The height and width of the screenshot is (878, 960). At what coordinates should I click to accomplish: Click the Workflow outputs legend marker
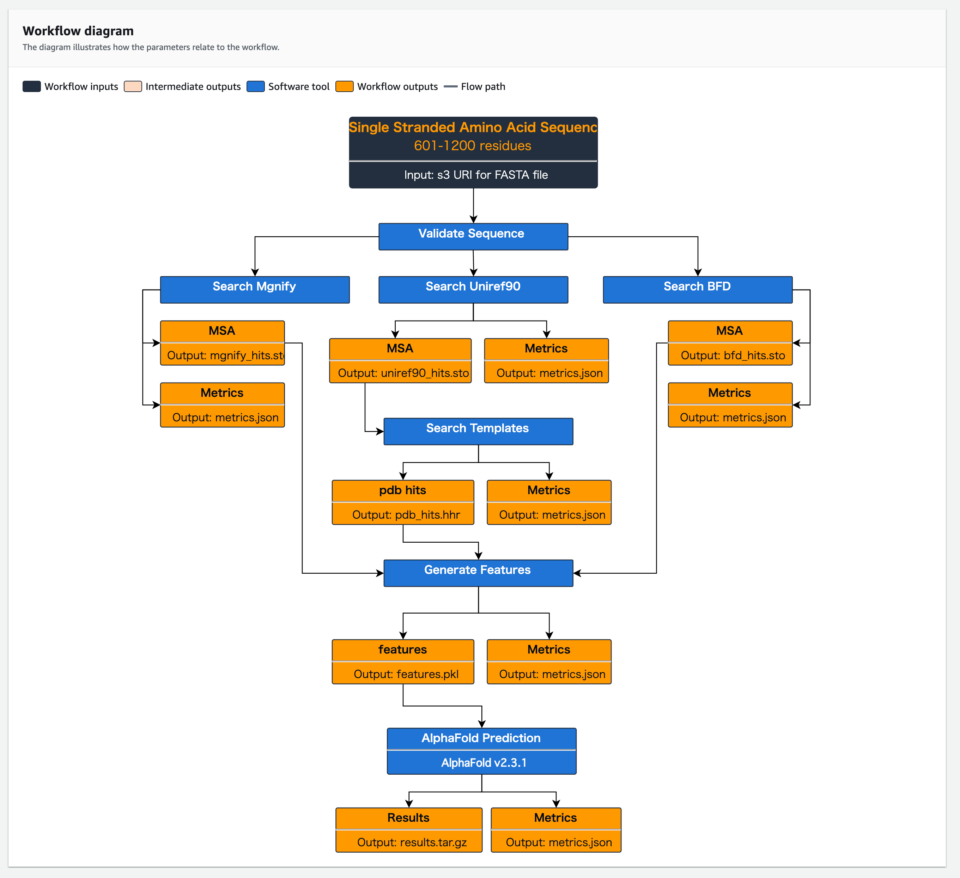(345, 87)
